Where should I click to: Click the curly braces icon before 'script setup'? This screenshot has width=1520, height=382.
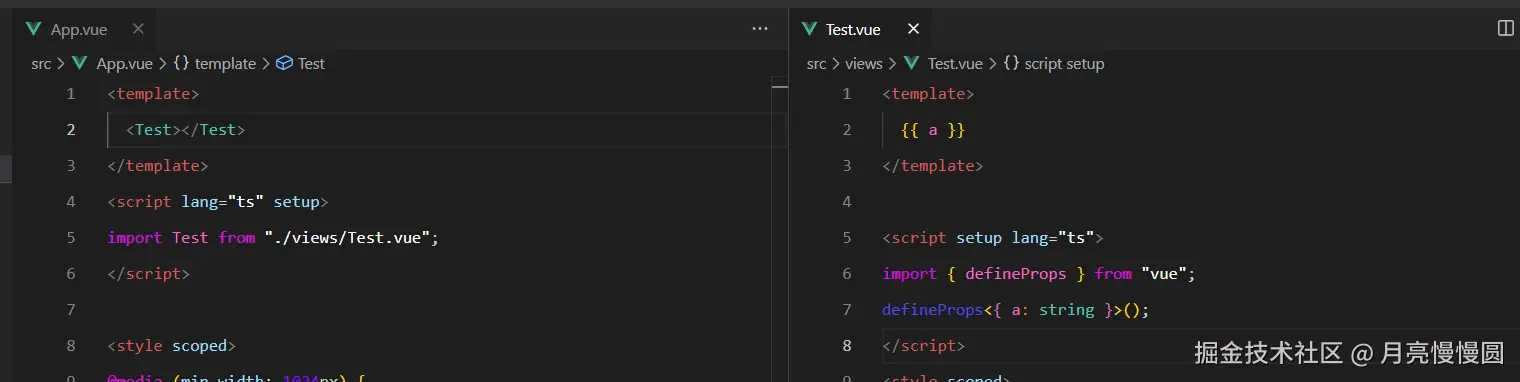coord(1011,63)
